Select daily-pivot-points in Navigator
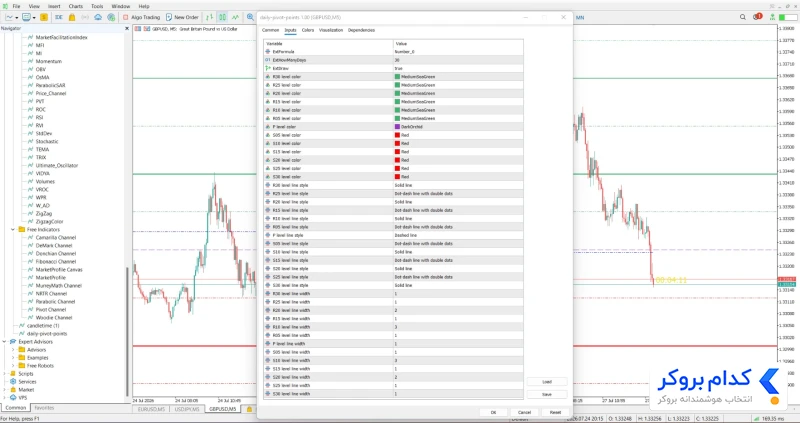This screenshot has width=800, height=423. click(x=47, y=334)
